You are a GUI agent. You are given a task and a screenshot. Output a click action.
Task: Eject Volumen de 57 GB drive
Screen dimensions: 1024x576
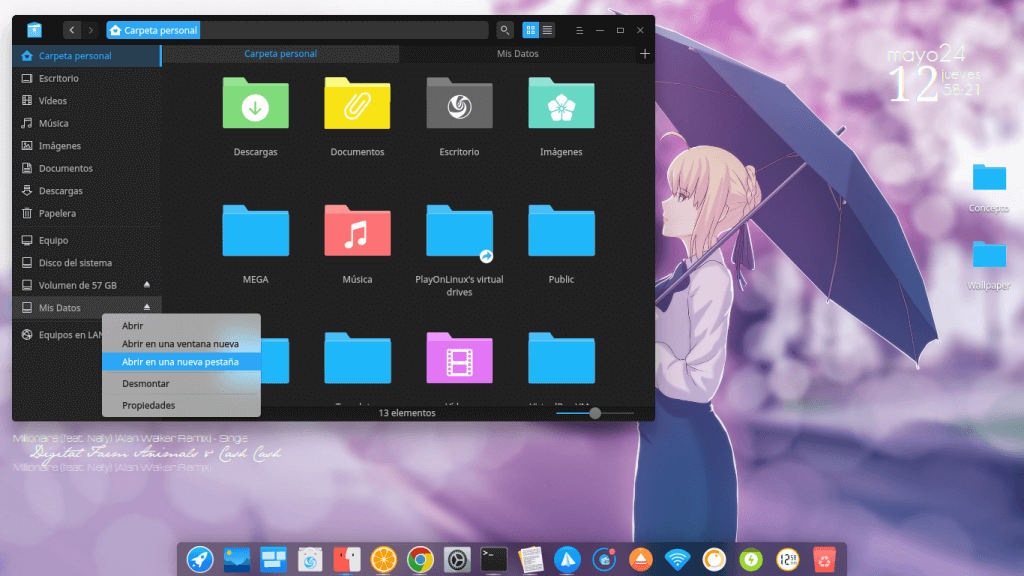pos(147,285)
